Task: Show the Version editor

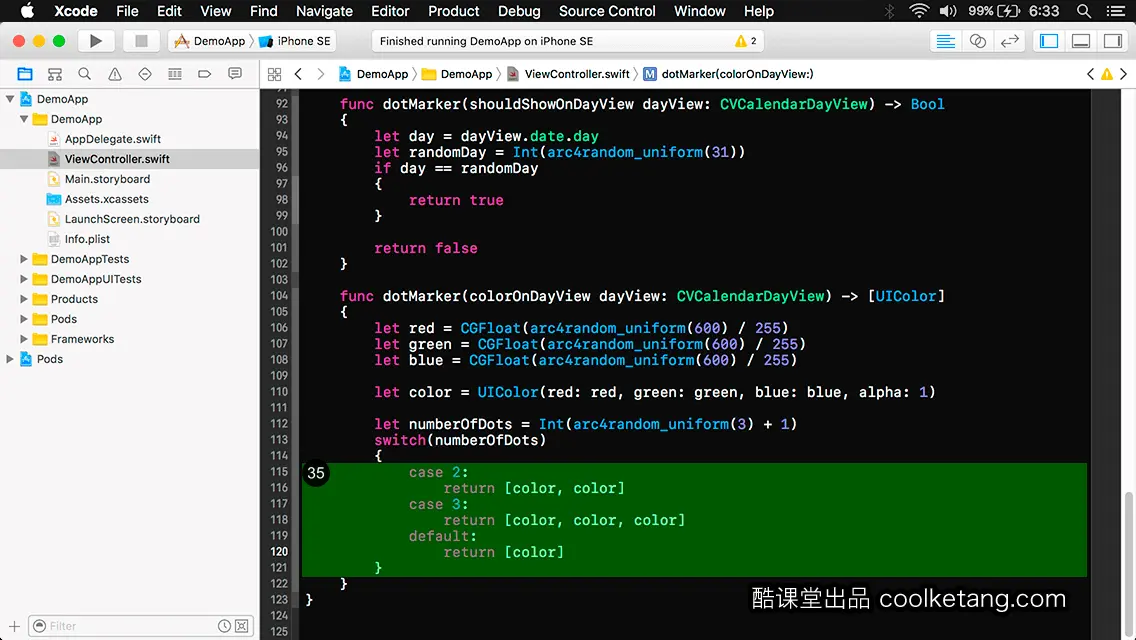Action: [x=1009, y=41]
